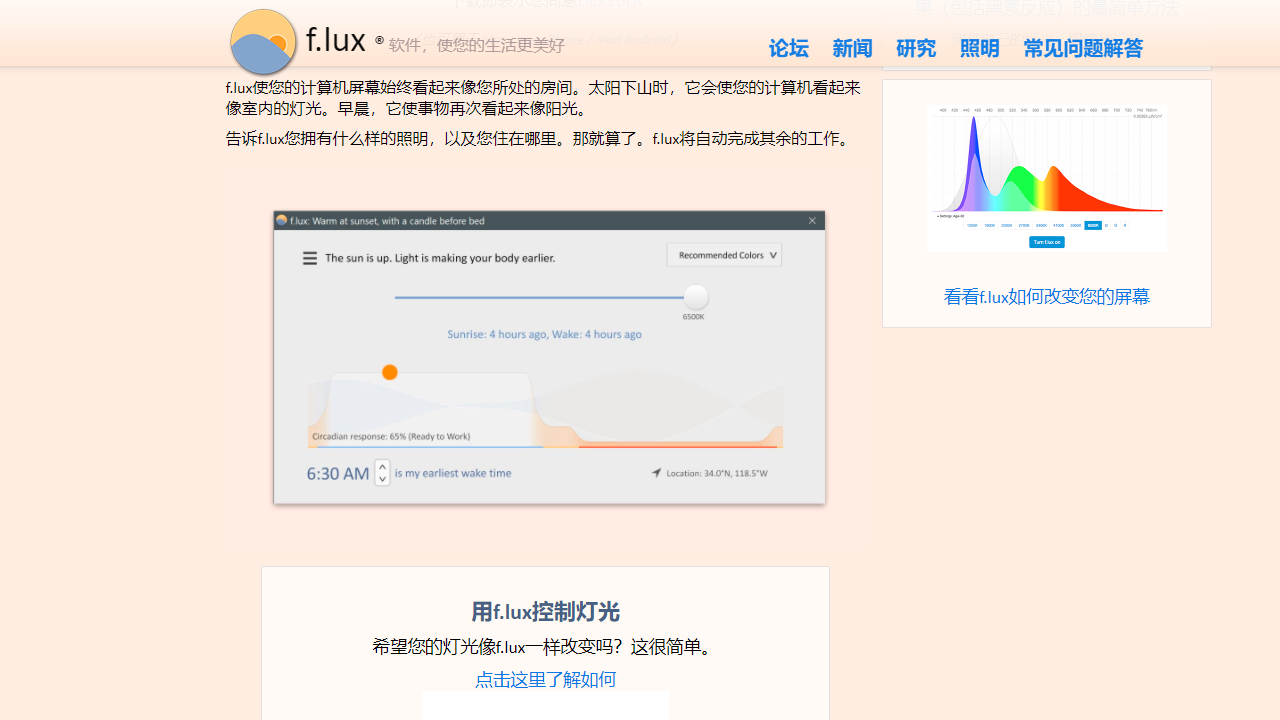Follow the 点击这里了解如何 link
1280x720 pixels.
pyautogui.click(x=545, y=679)
